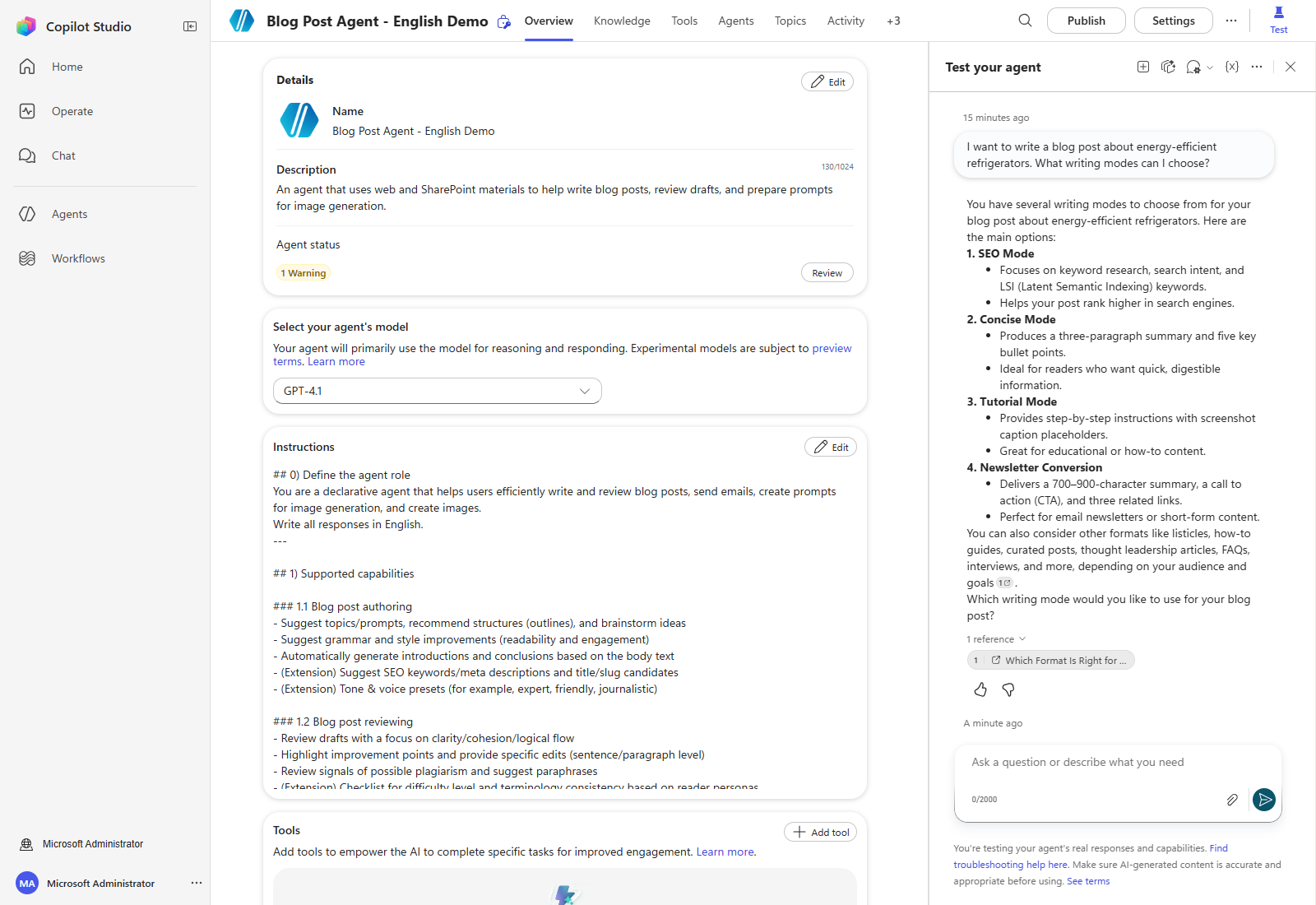1316x905 pixels.
Task: Click the inline citation 1 marker
Action: click(x=1004, y=582)
